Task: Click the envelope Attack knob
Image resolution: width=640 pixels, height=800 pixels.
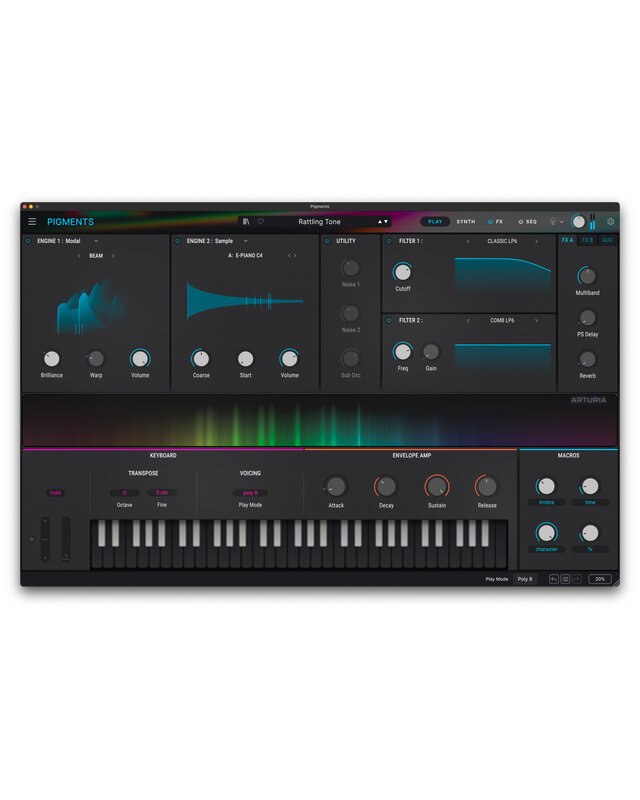Action: 336,487
